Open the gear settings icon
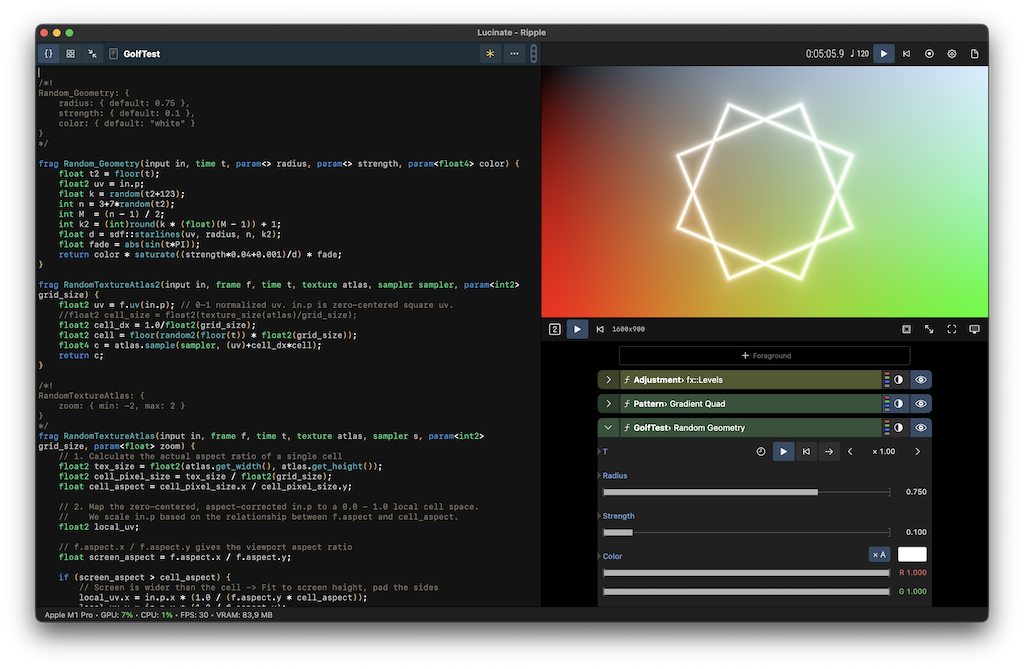1024x669 pixels. (x=952, y=54)
